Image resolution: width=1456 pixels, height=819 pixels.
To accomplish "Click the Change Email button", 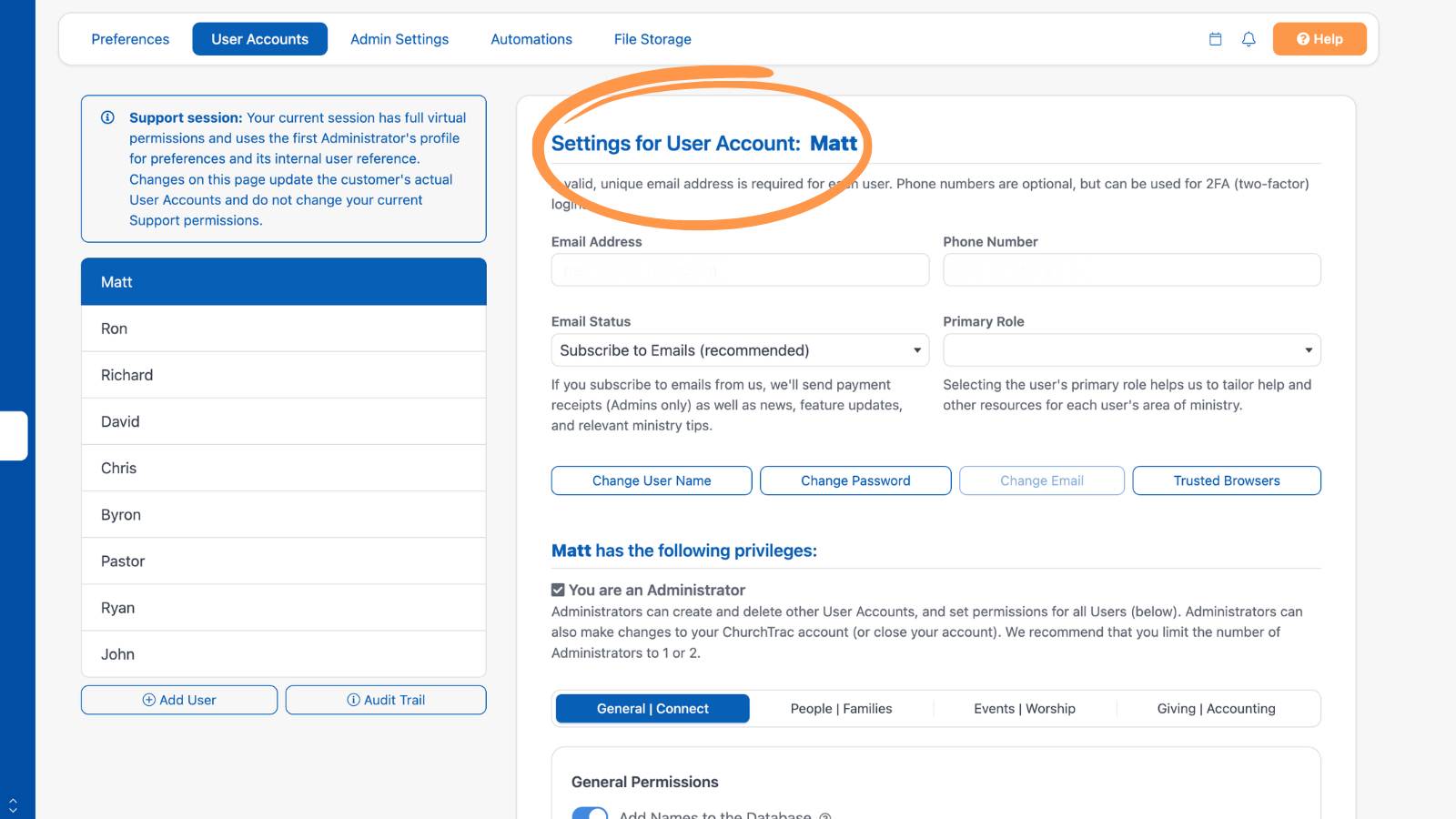I will 1042,480.
